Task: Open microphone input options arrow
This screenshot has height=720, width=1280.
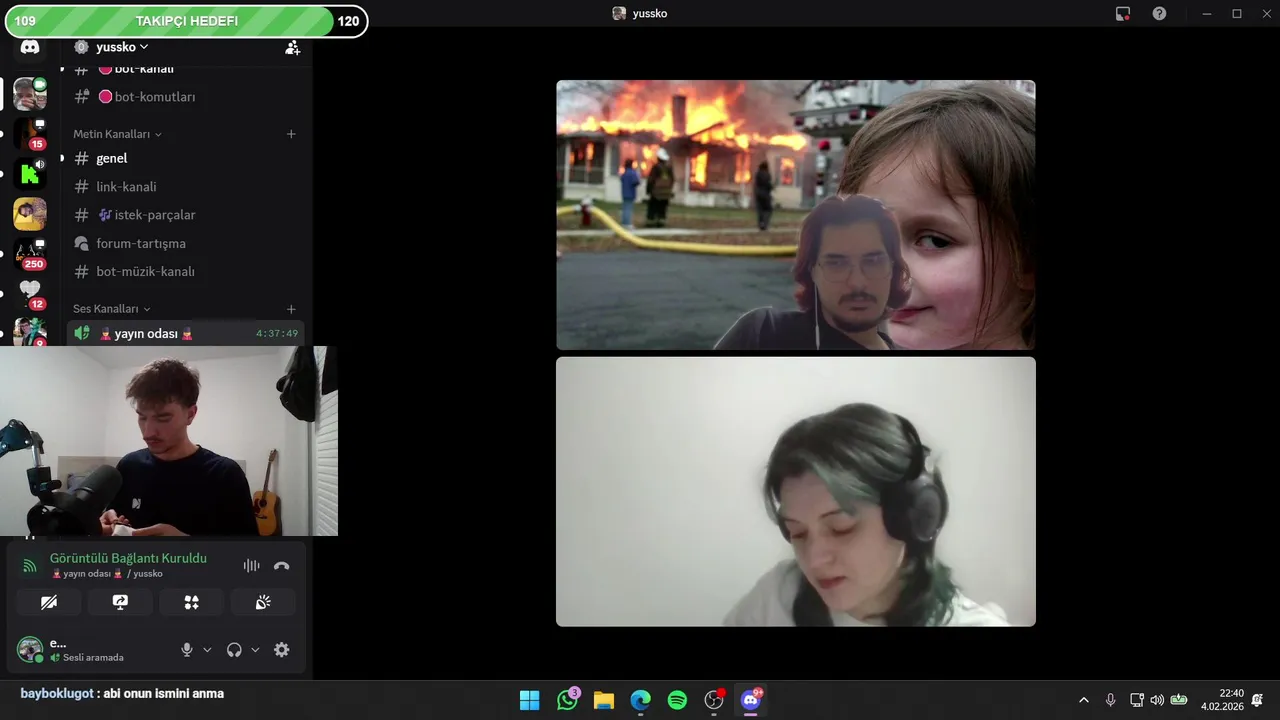Action: pyautogui.click(x=207, y=650)
